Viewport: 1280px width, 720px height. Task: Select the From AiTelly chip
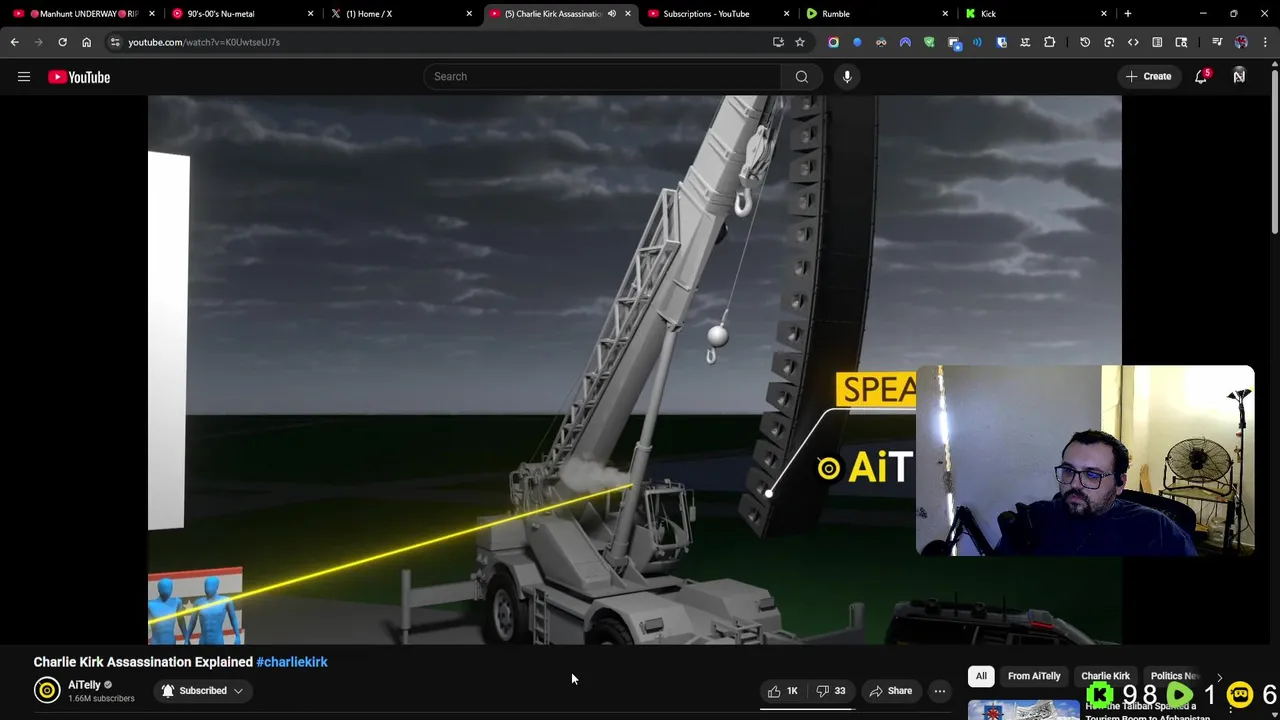pos(1034,677)
